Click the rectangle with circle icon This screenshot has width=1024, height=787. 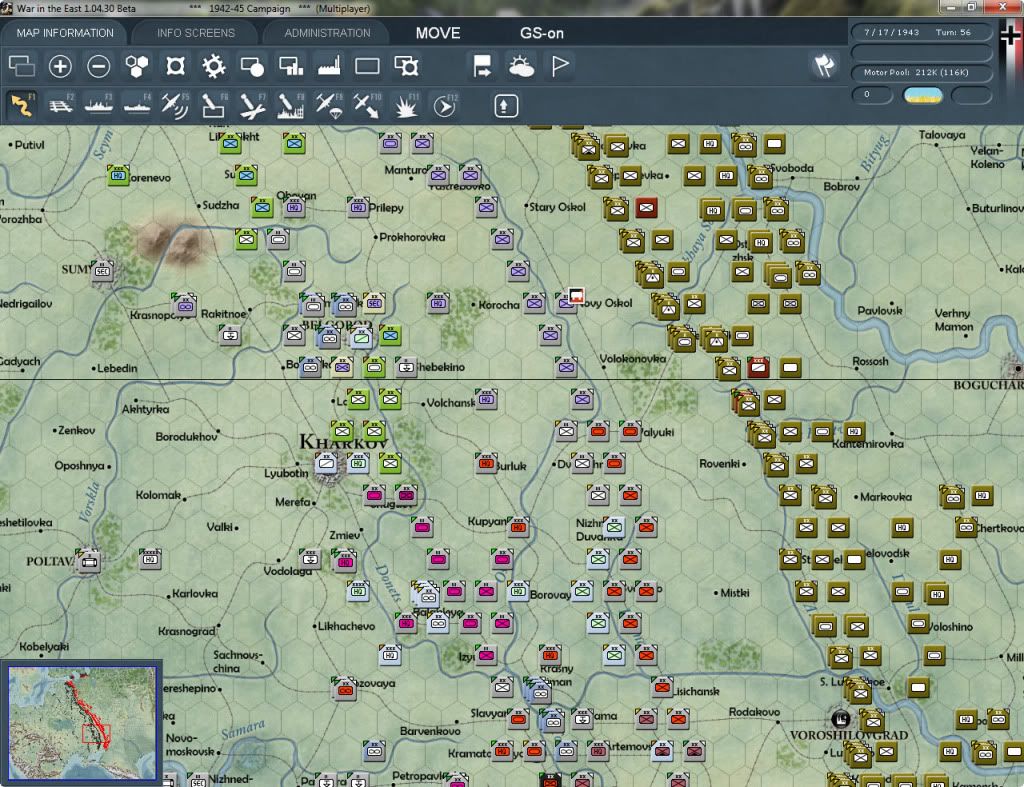point(252,66)
